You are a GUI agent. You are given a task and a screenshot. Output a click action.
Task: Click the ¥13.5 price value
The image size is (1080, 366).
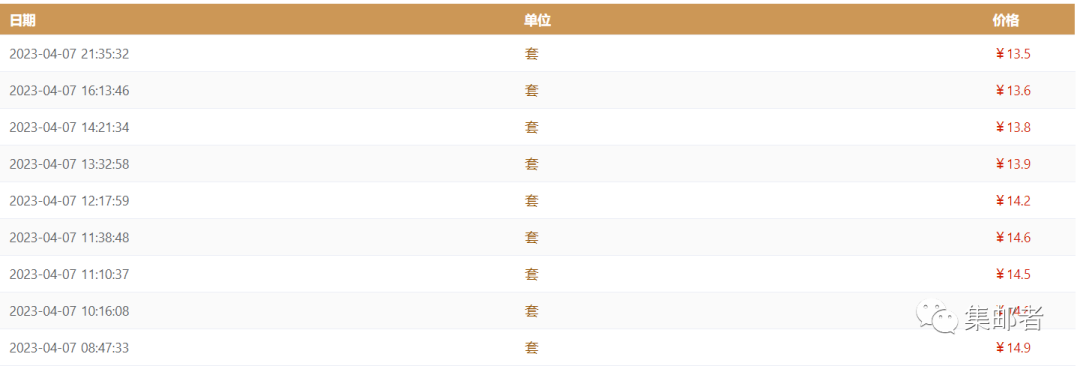pyautogui.click(x=1012, y=54)
